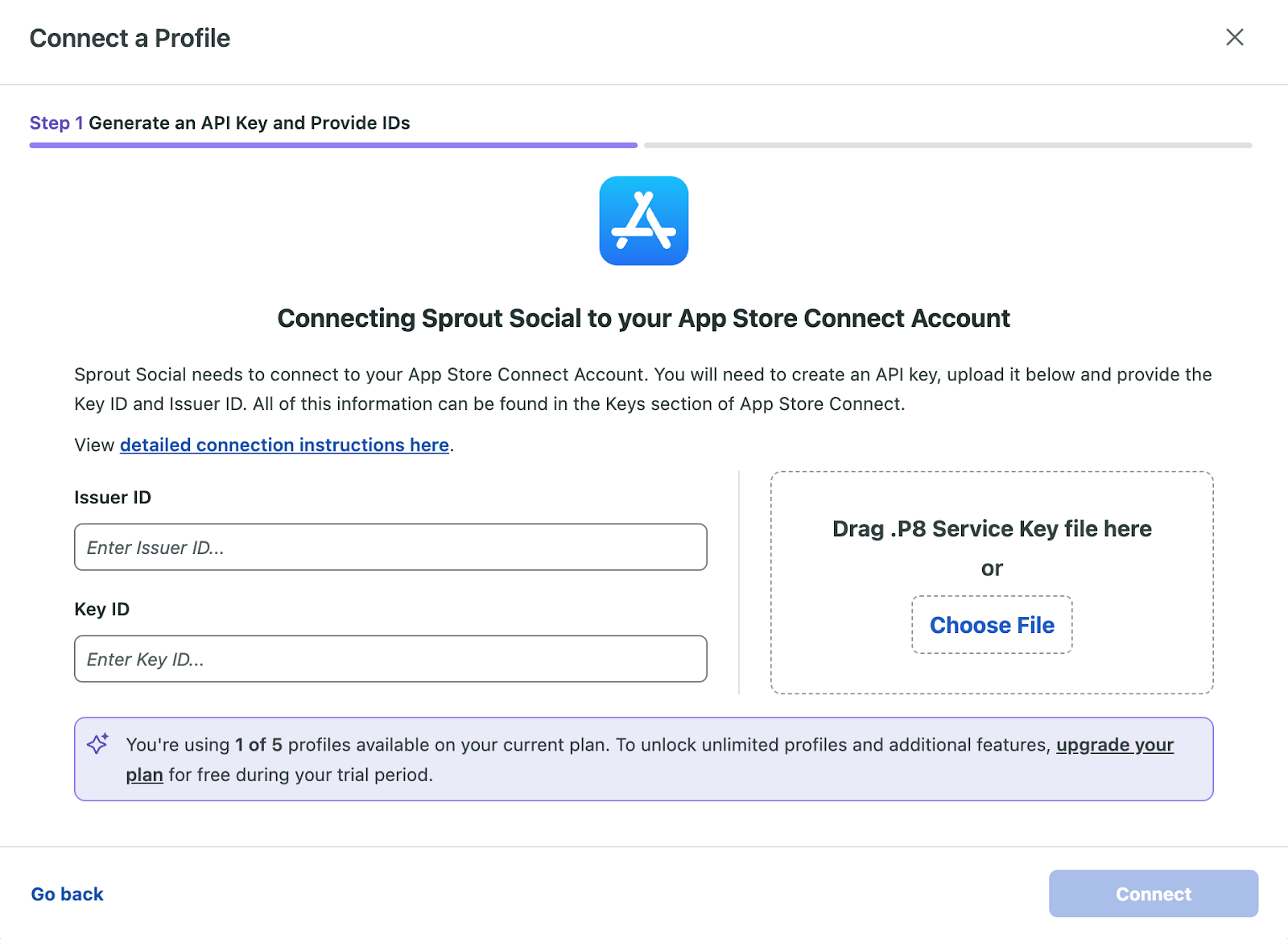The height and width of the screenshot is (939, 1288).
Task: Click the purple Step 1 progress bar
Action: coord(332,145)
